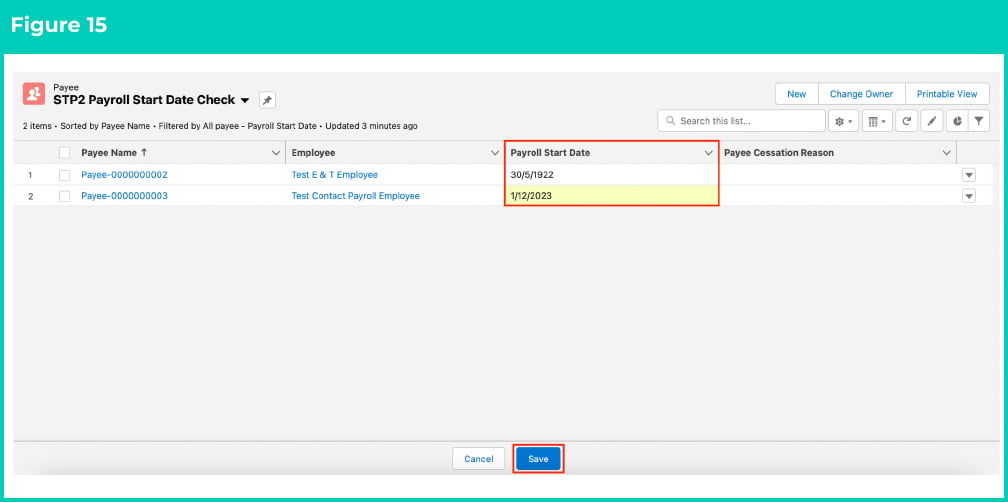Click the Change Owner button

(861, 94)
